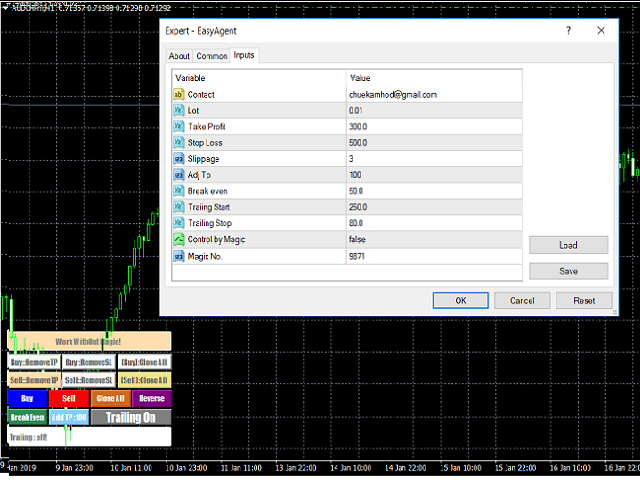This screenshot has height=480, width=640.
Task: Click the Buy button on chart panel
Action: pos(27,398)
